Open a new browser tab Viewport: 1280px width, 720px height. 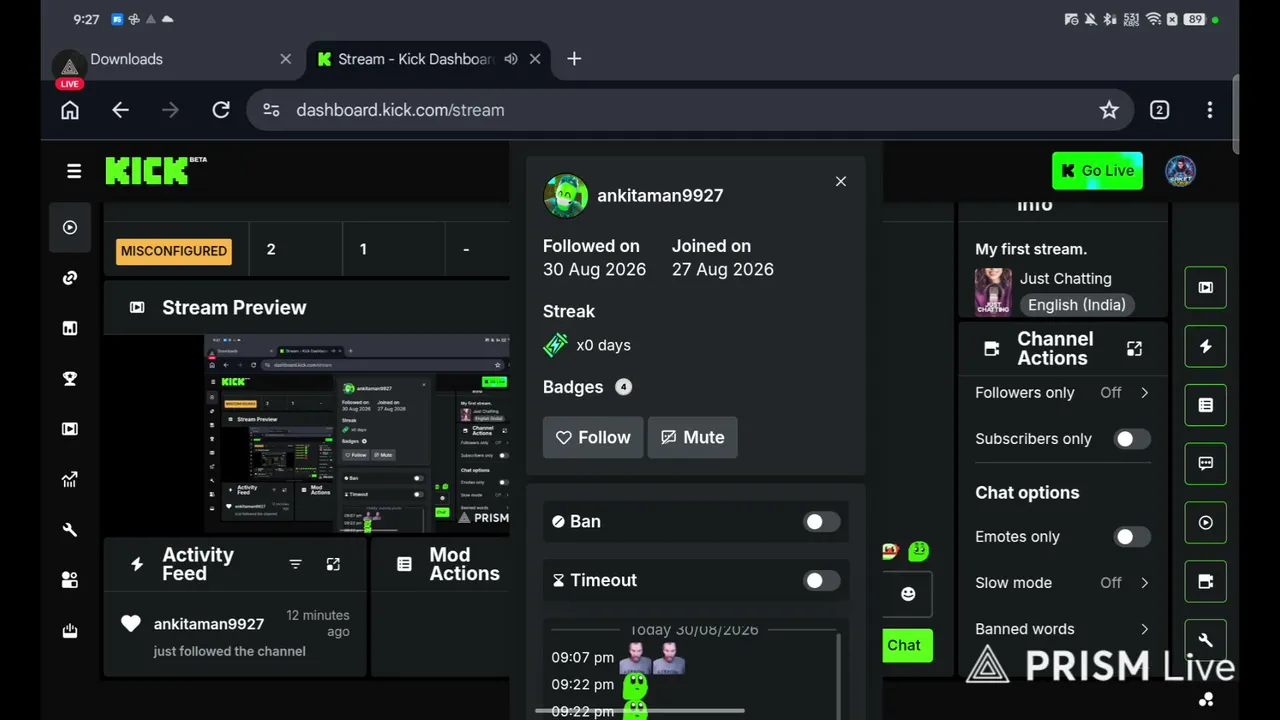point(574,59)
